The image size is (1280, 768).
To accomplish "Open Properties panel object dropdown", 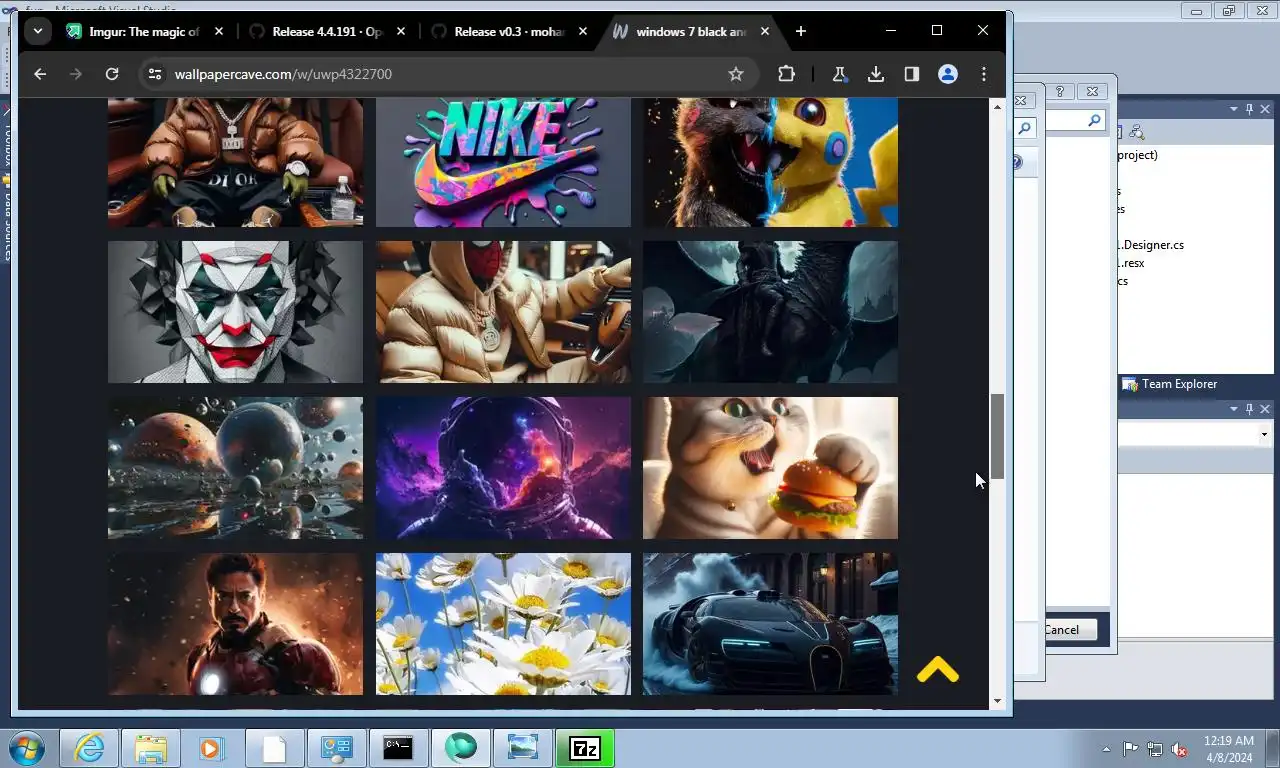I will 1264,434.
